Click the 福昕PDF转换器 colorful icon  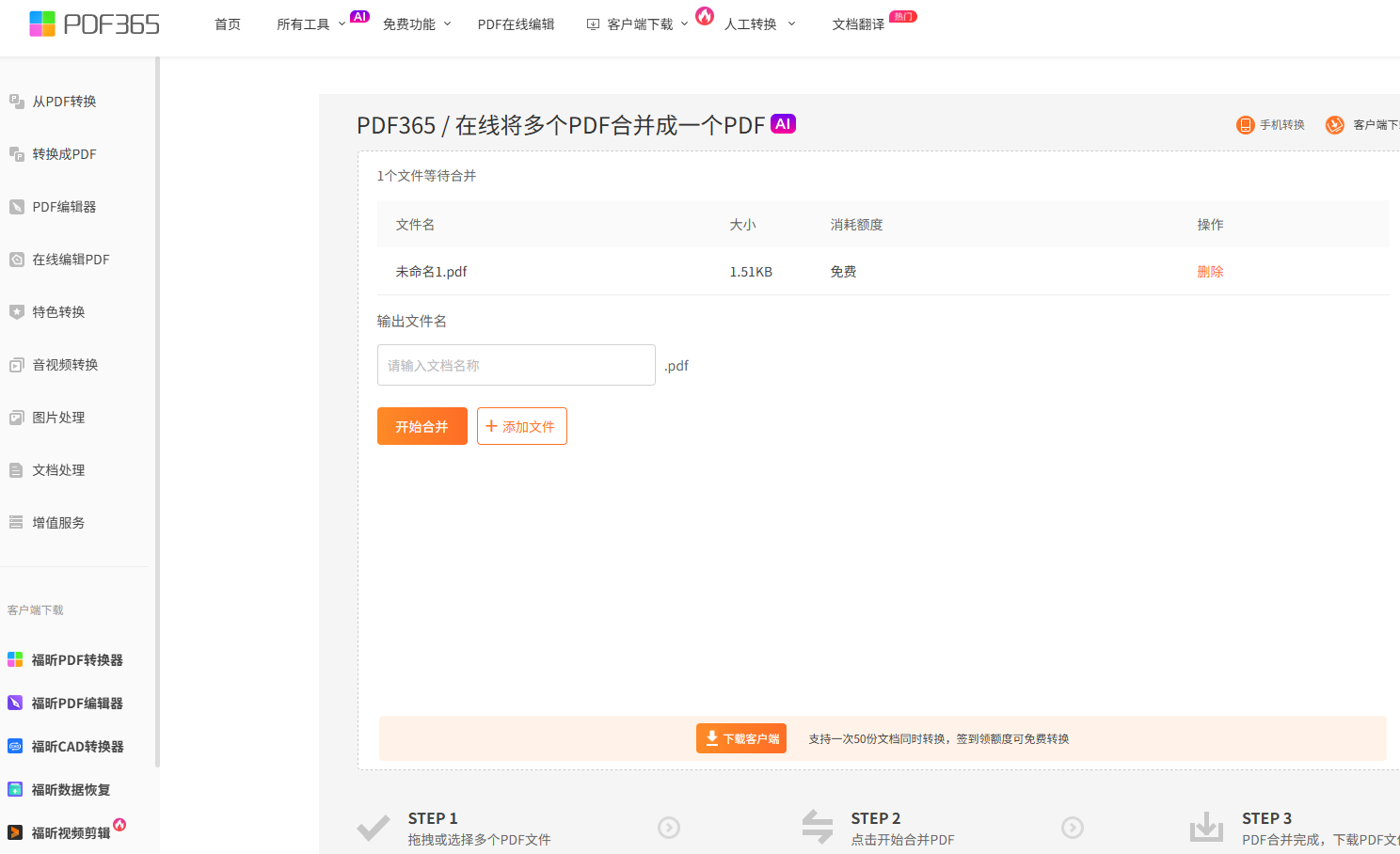pyautogui.click(x=15, y=659)
